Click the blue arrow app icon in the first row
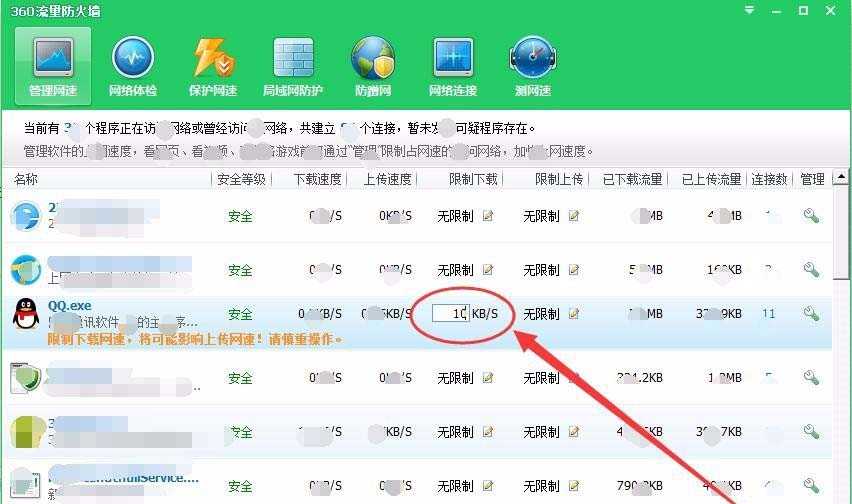Viewport: 852px width, 504px height. tap(26, 216)
